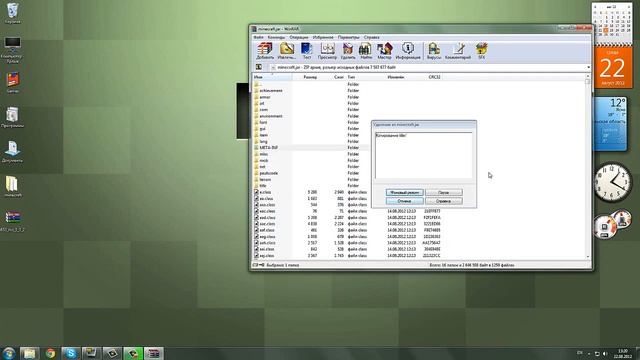
Task: Click the volume icon in the system tray
Action: [x=605, y=353]
